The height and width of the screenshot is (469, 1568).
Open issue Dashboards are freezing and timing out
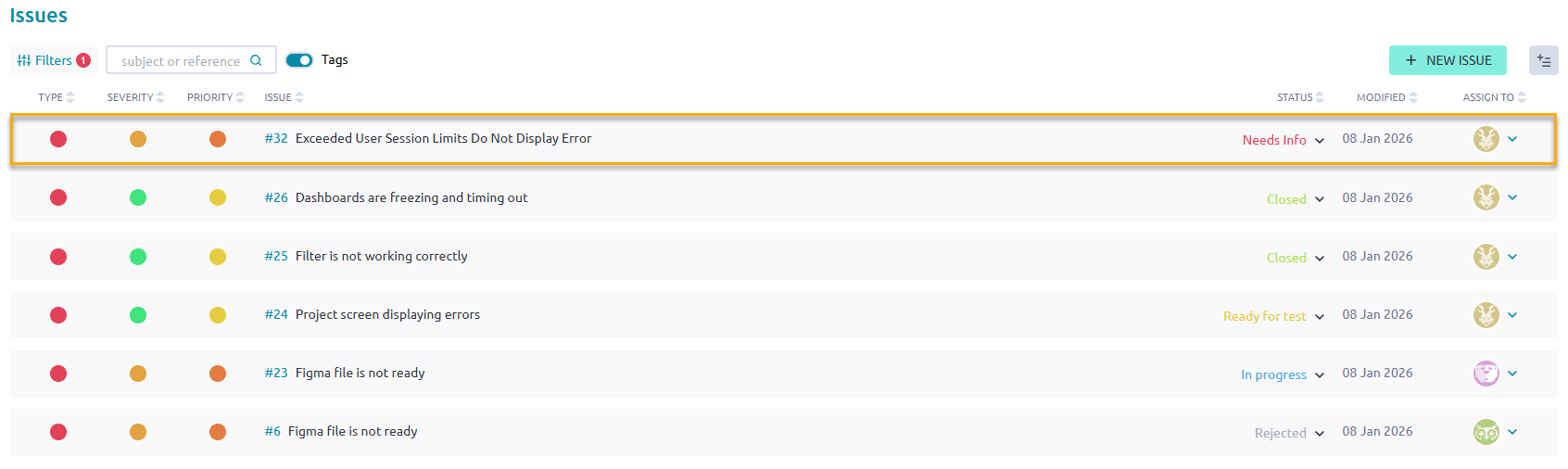click(411, 197)
